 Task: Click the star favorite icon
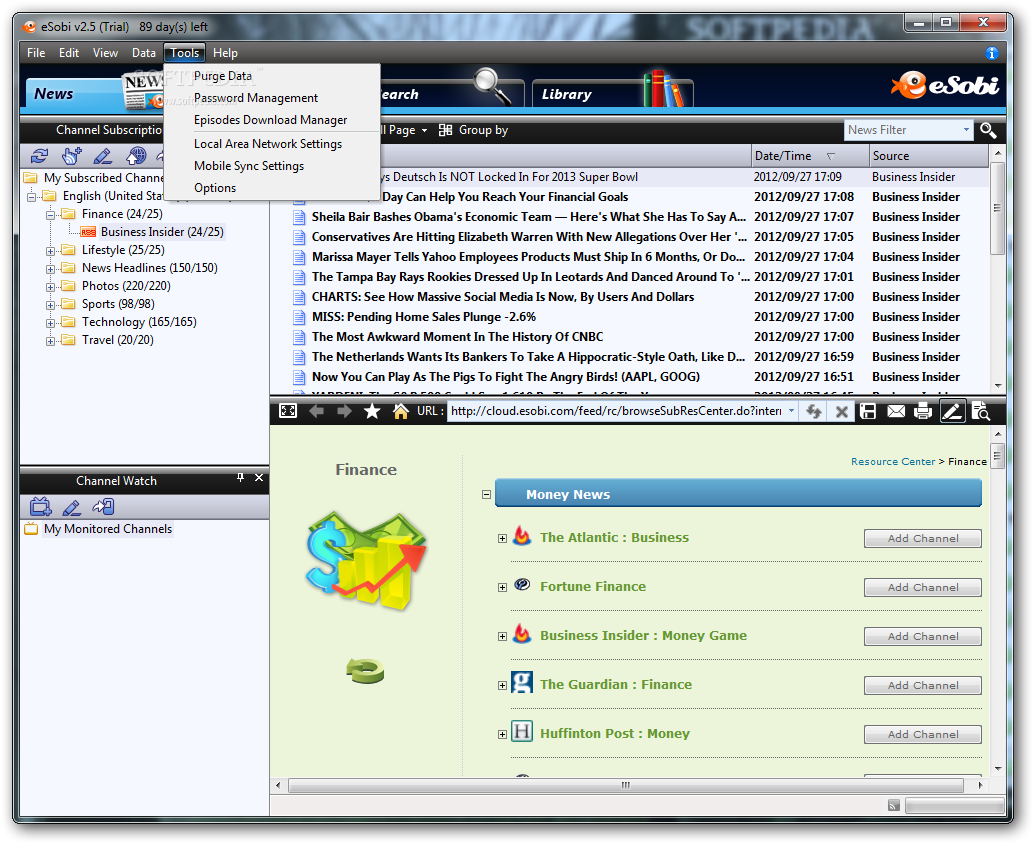pyautogui.click(x=372, y=411)
